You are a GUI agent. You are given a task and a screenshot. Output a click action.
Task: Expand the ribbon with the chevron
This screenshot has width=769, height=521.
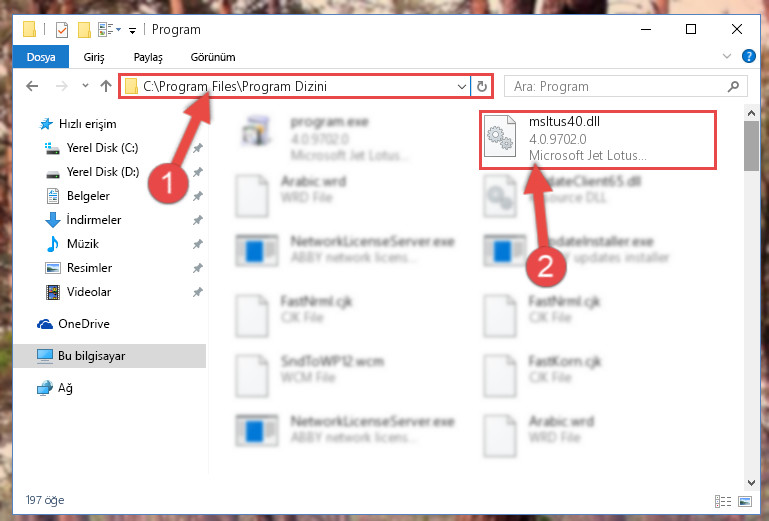pyautogui.click(x=727, y=56)
